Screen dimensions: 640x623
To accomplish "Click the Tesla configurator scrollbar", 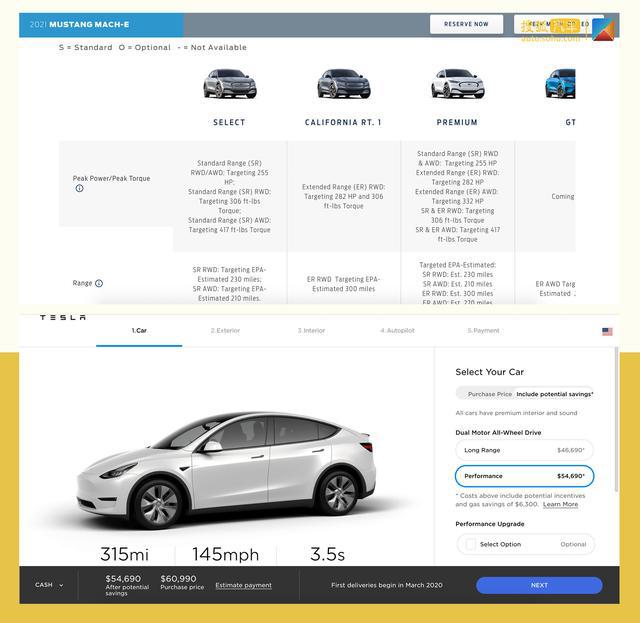I will pyautogui.click(x=616, y=419).
